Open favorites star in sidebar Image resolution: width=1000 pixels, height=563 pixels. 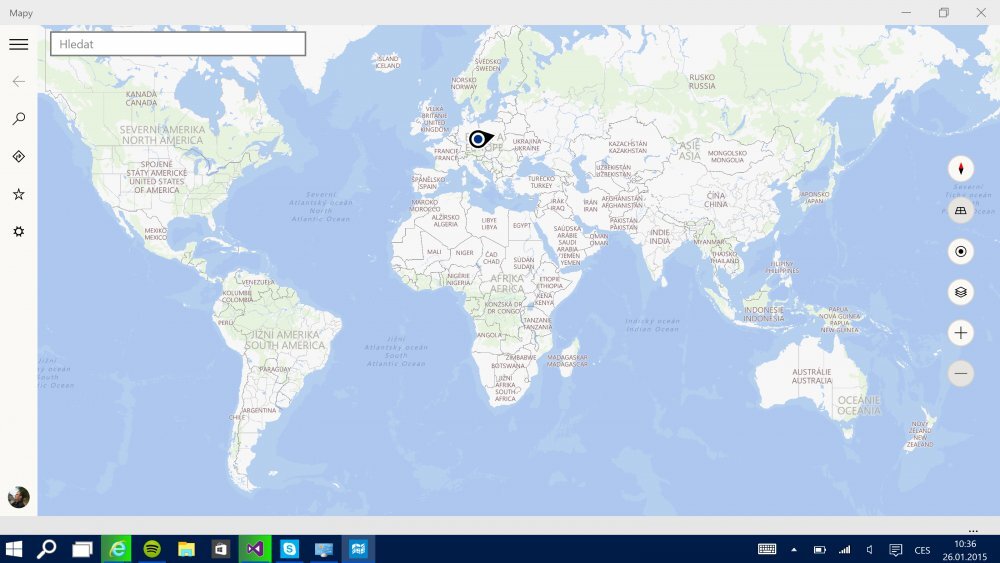(18, 194)
